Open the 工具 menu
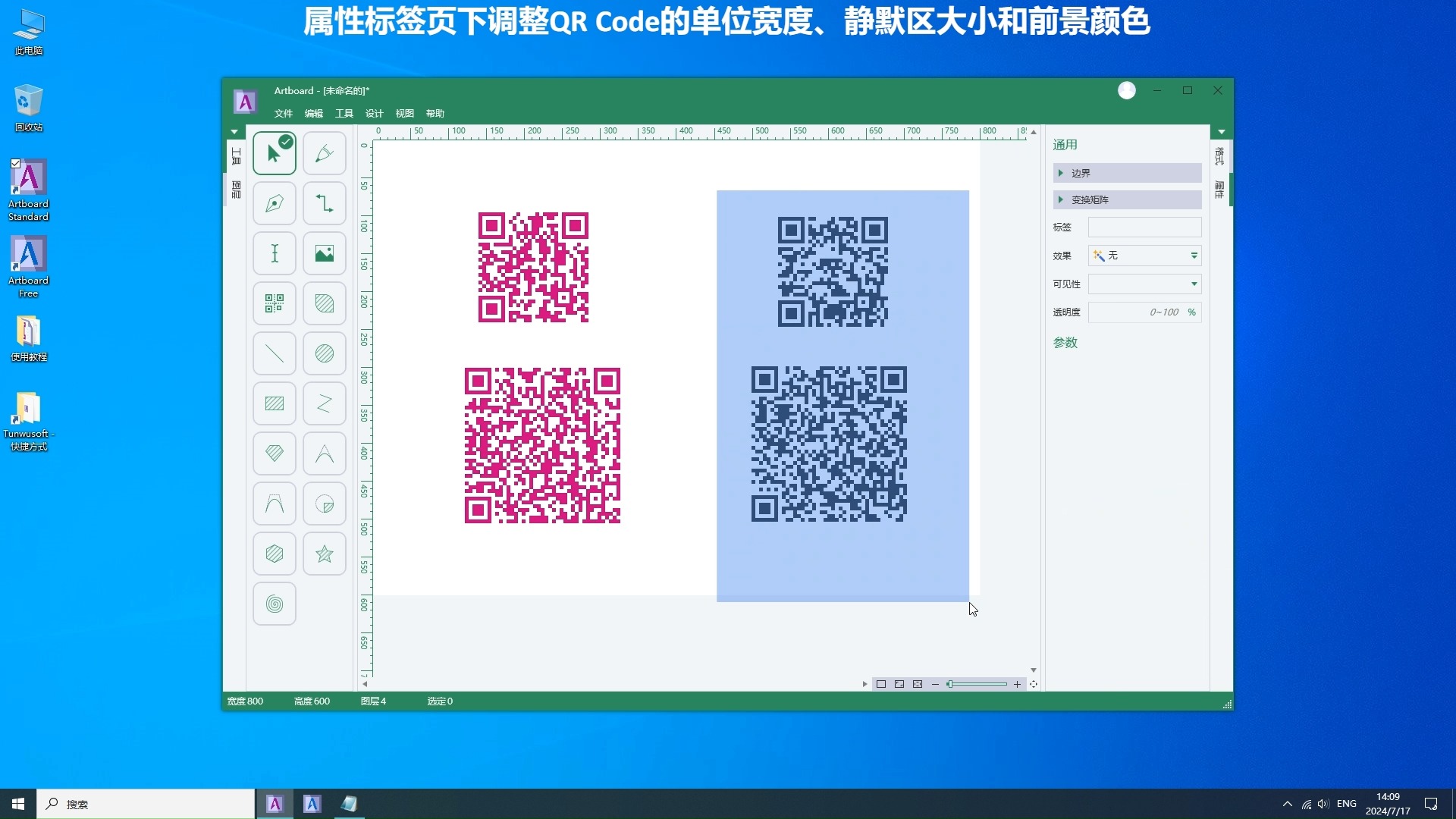Image resolution: width=1456 pixels, height=819 pixels. 344,114
